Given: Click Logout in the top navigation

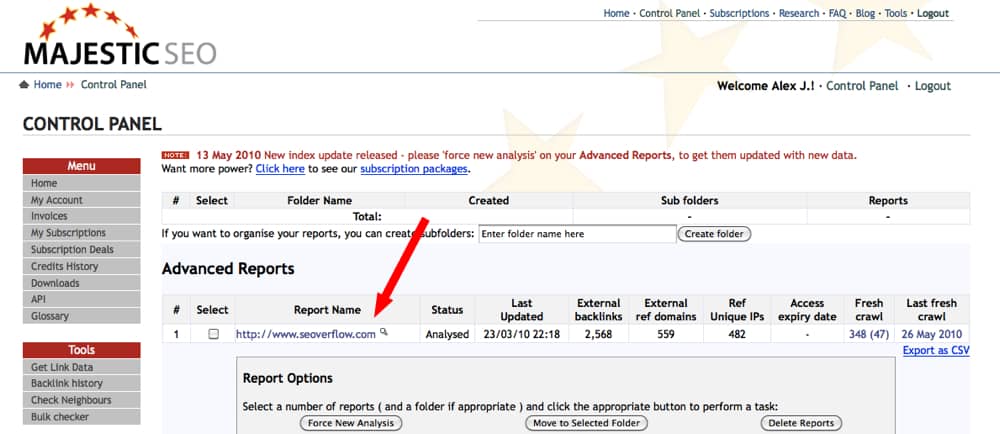Looking at the screenshot, I should point(933,13).
